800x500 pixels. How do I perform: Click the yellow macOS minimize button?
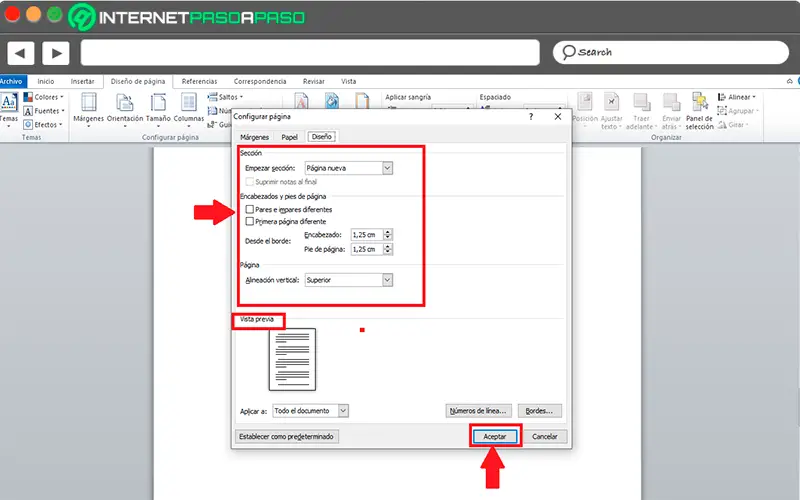pyautogui.click(x=33, y=14)
